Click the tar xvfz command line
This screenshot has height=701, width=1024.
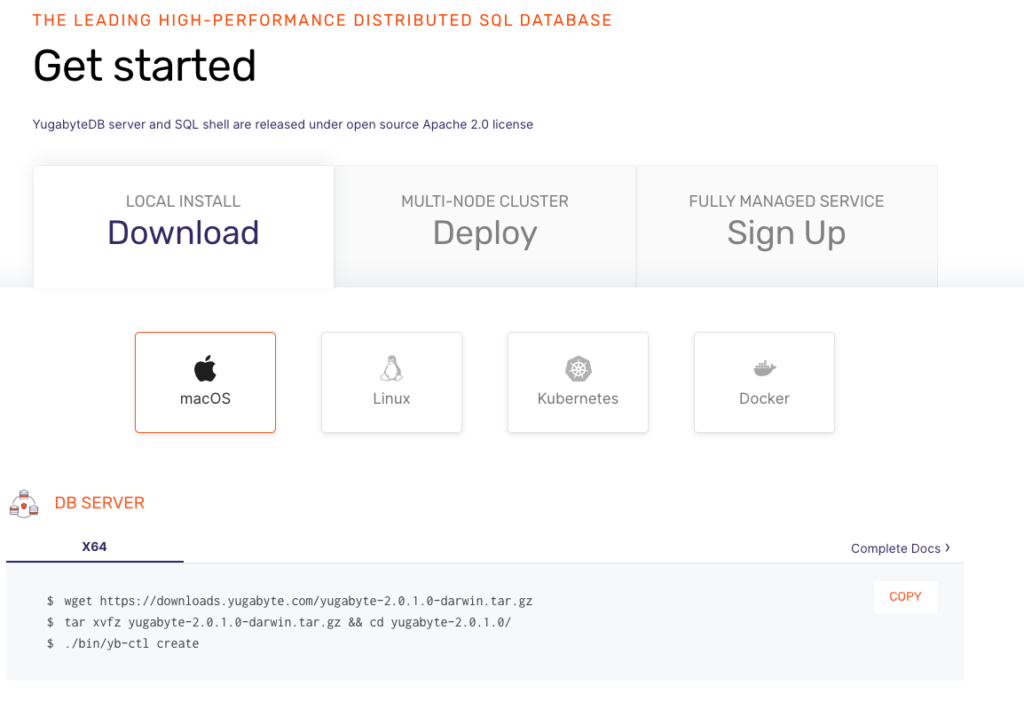[x=279, y=622]
